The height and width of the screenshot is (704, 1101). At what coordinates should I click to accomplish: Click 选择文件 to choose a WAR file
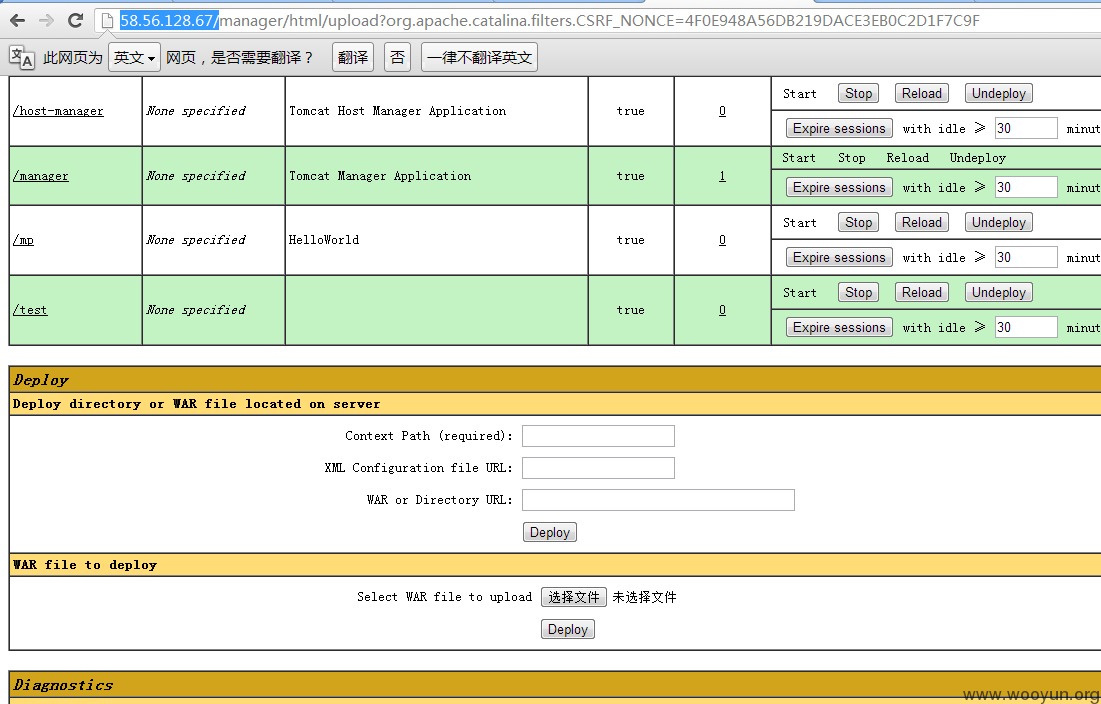pos(574,597)
